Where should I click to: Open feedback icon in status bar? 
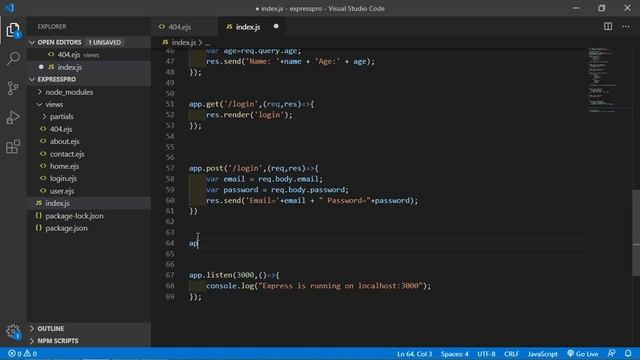pyautogui.click(x=611, y=353)
